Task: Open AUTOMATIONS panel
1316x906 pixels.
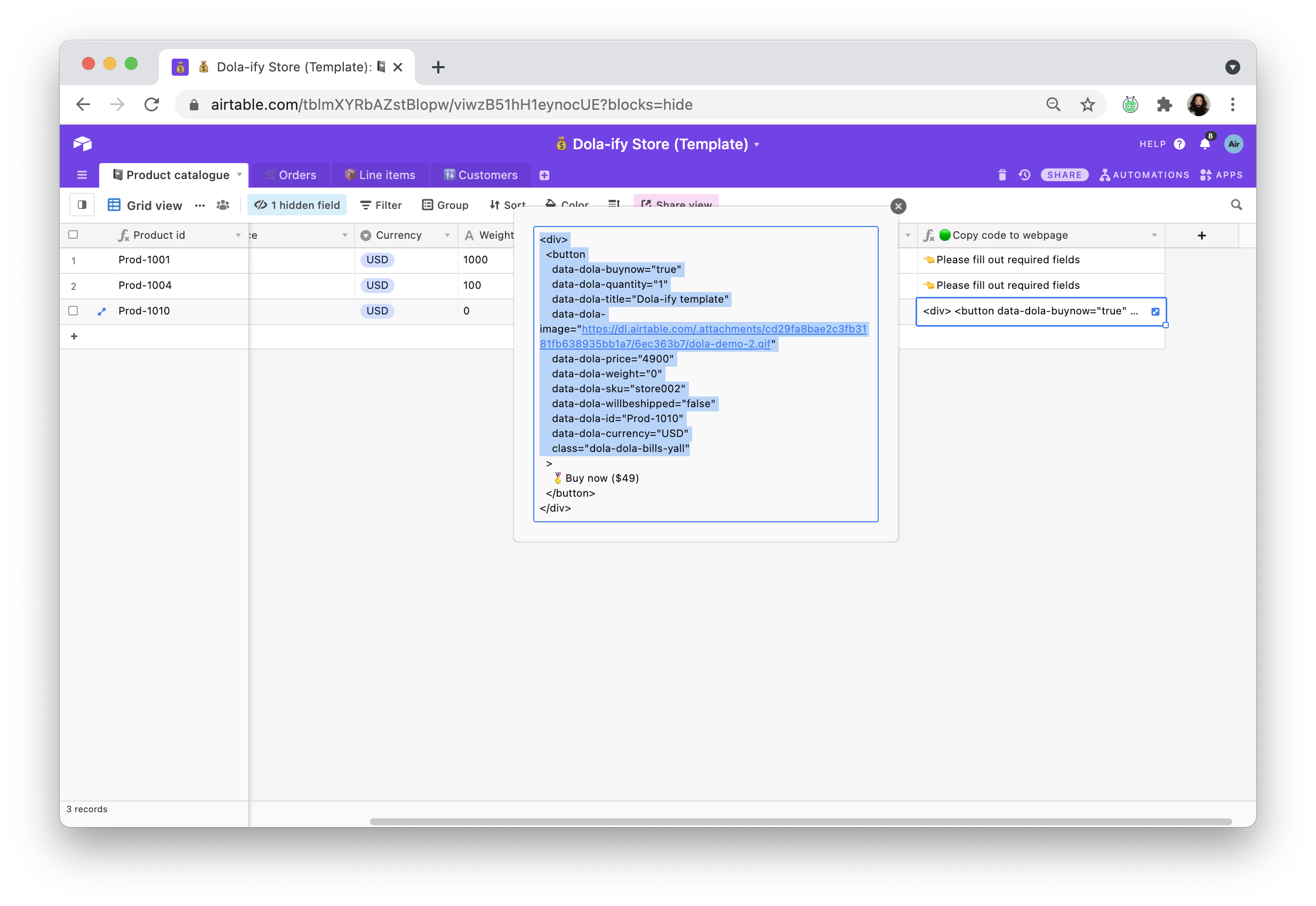Action: (x=1144, y=175)
